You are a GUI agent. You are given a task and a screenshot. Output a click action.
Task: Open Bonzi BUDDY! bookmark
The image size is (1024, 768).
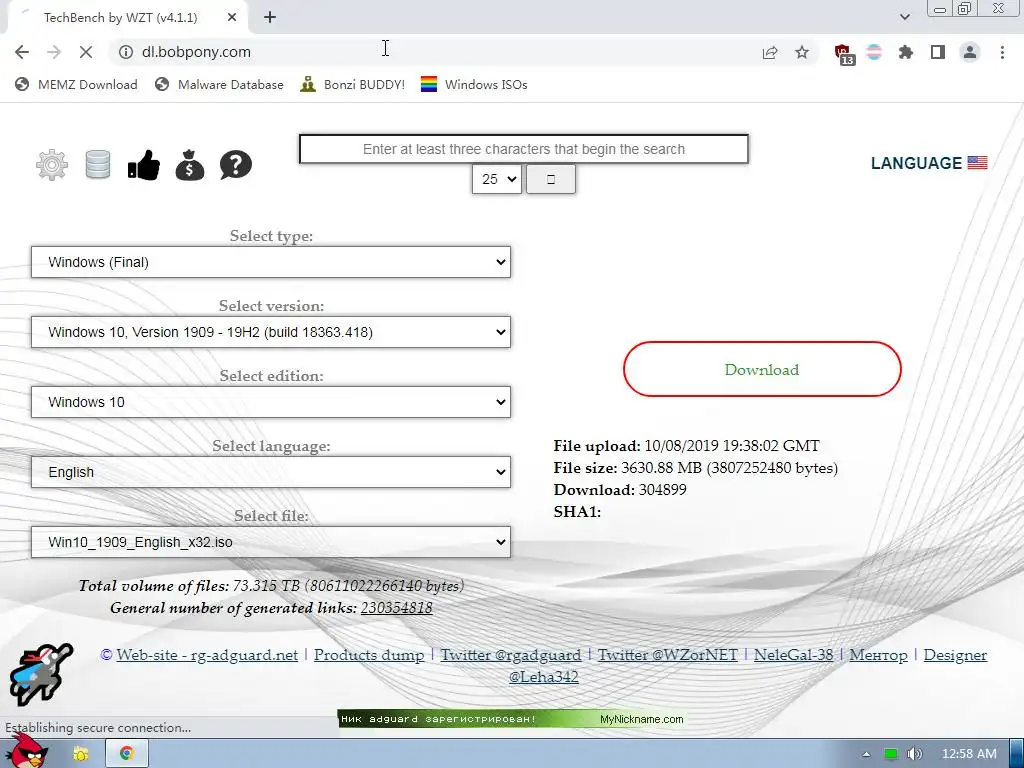click(353, 84)
